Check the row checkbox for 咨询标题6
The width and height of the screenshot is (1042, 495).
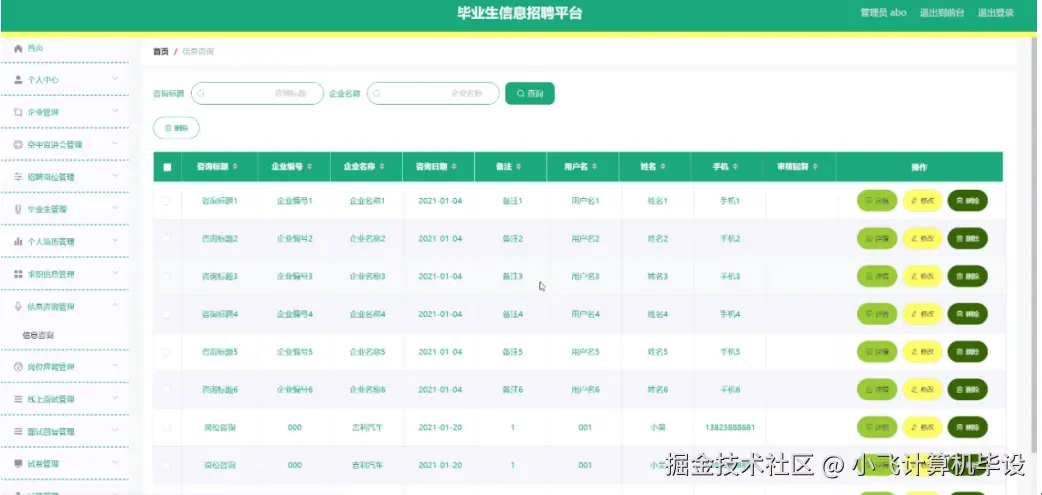click(x=167, y=390)
